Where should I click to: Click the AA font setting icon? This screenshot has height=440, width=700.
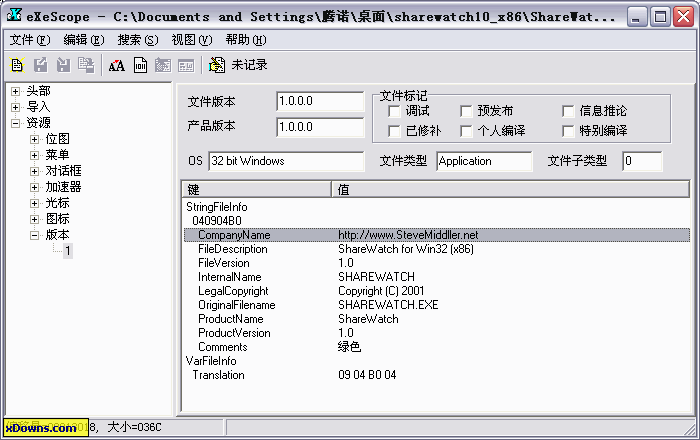click(117, 66)
